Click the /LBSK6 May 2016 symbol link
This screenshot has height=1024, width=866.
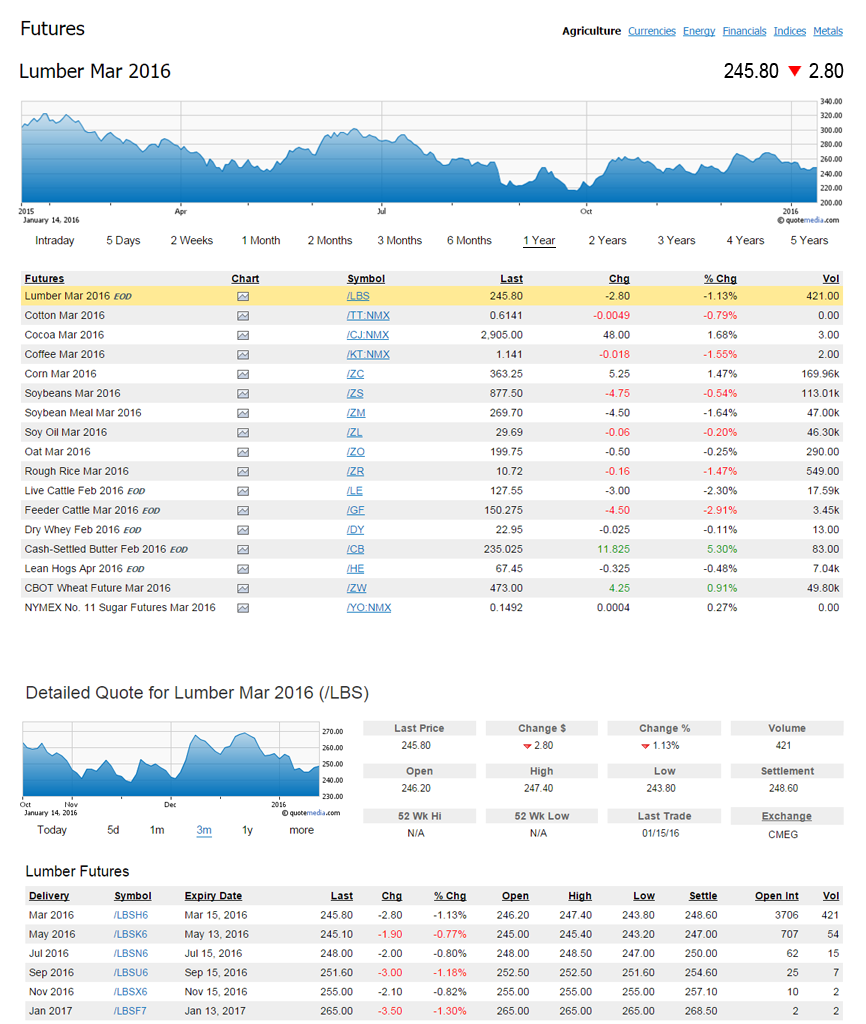[131, 934]
